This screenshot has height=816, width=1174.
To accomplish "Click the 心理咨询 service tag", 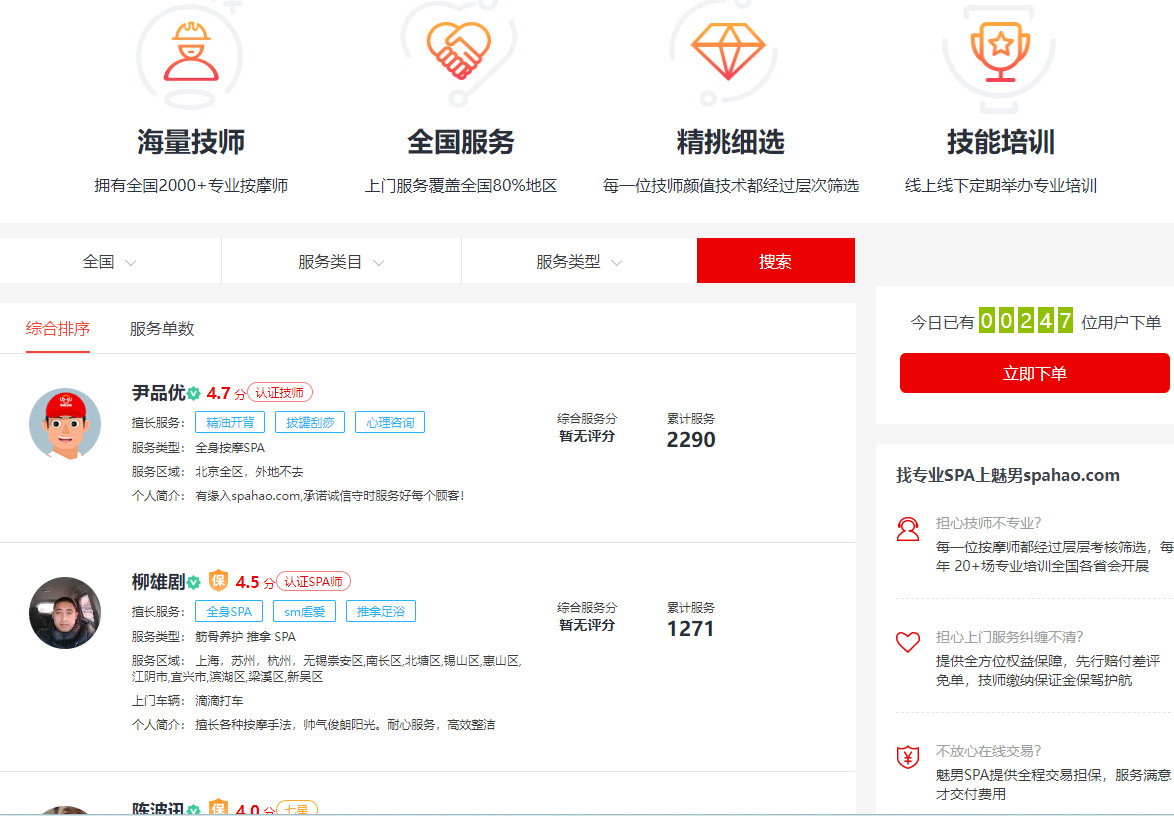I will pyautogui.click(x=390, y=422).
